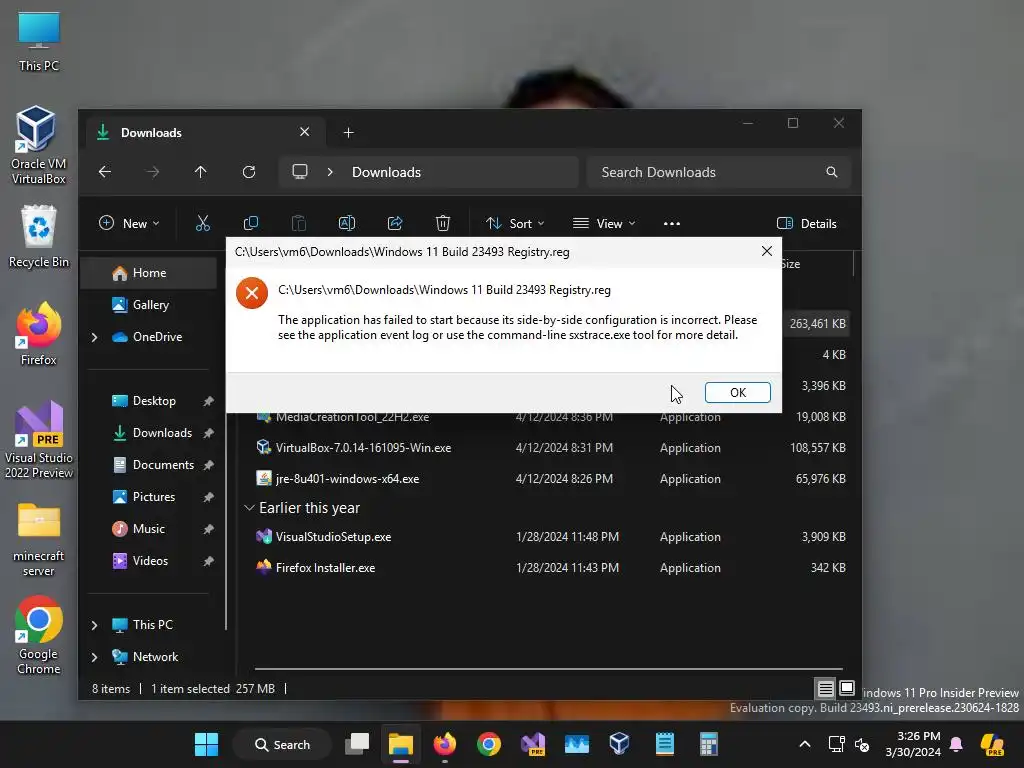1024x768 pixels.
Task: Open the New item dropdown
Action: [x=129, y=223]
